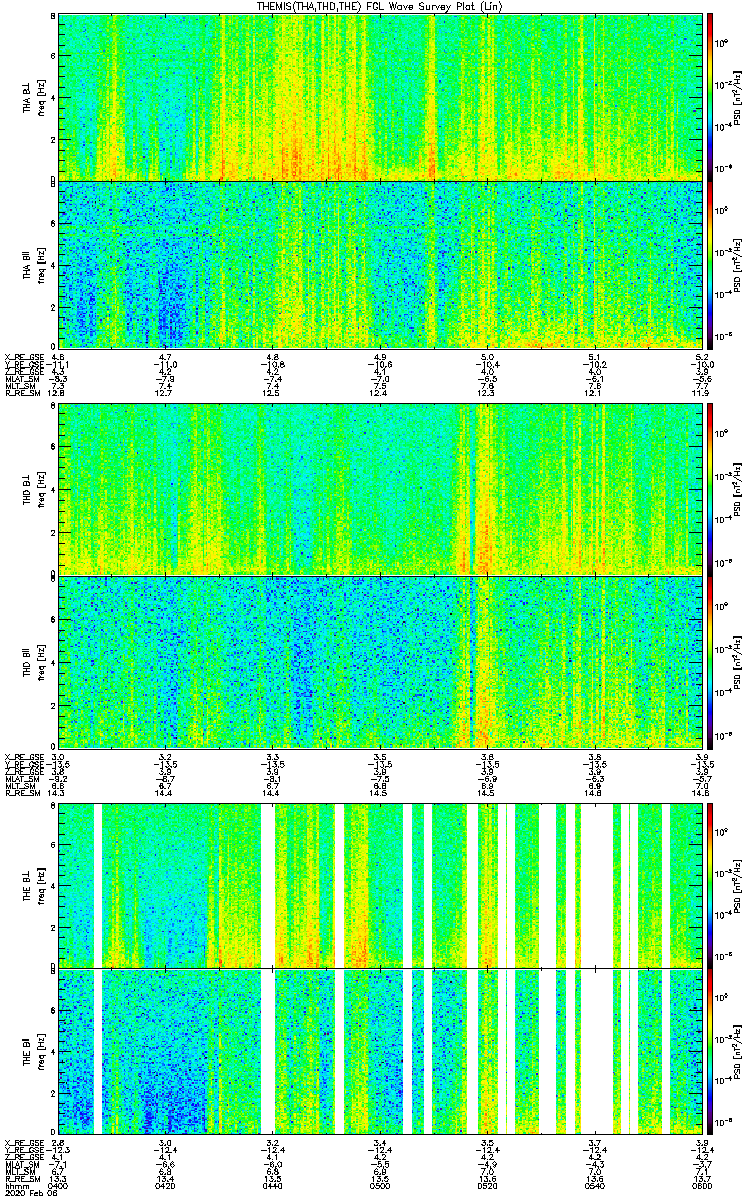Click the color bar beside the THA BL panel
The height and width of the screenshot is (1200, 750).
coord(710,96)
